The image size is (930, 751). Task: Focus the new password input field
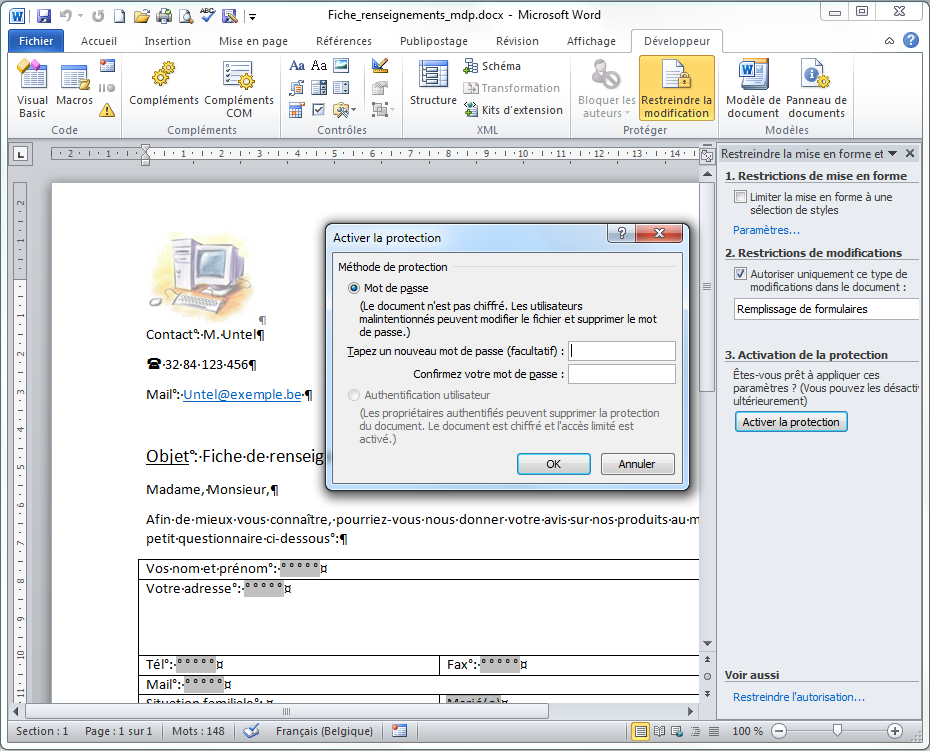[622, 351]
